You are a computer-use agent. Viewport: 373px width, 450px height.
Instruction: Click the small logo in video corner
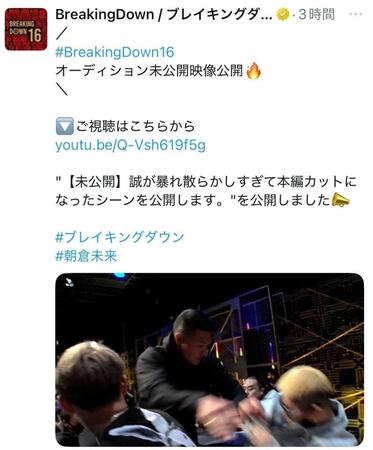coord(69,282)
